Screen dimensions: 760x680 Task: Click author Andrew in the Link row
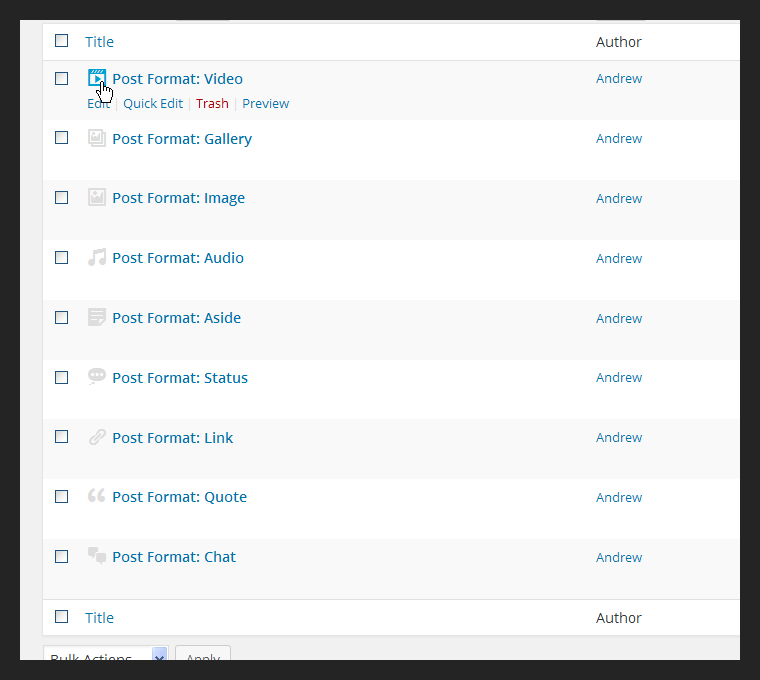(619, 438)
